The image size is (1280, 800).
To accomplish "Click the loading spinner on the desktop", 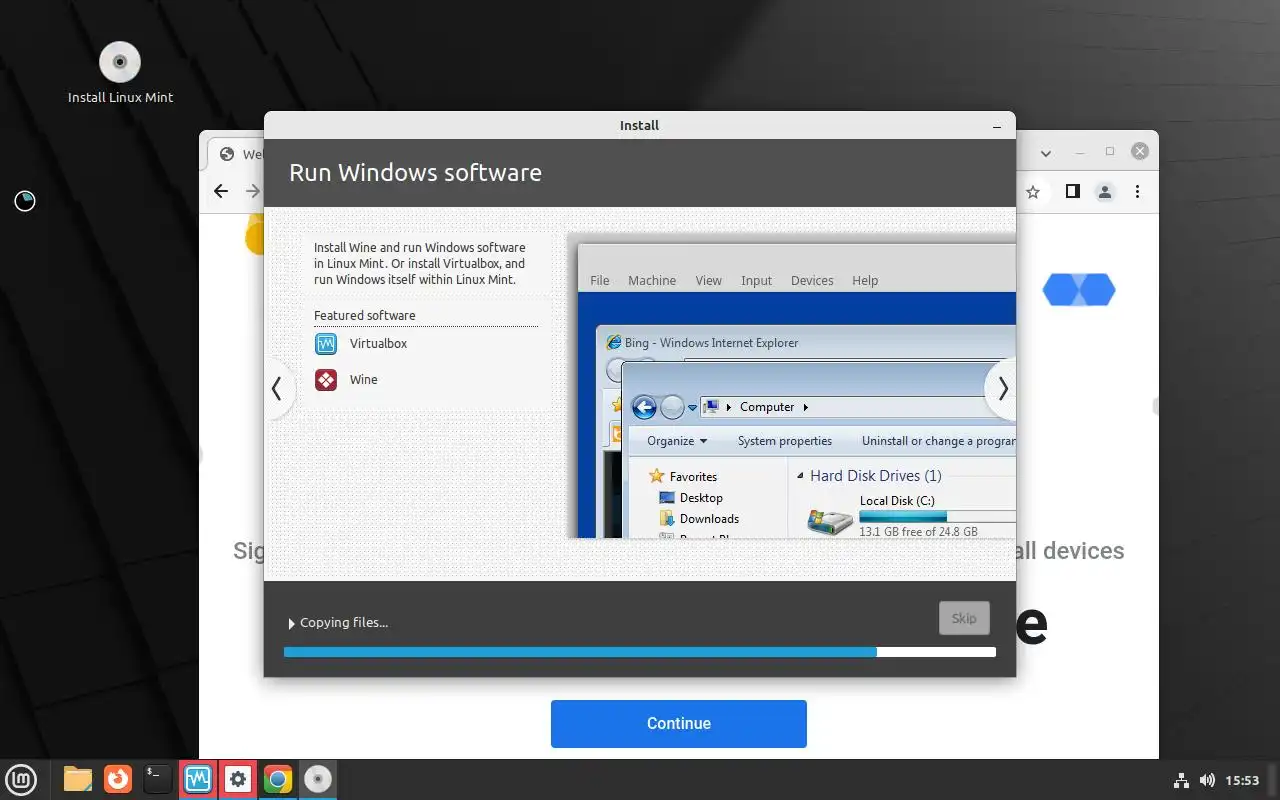I will [25, 201].
